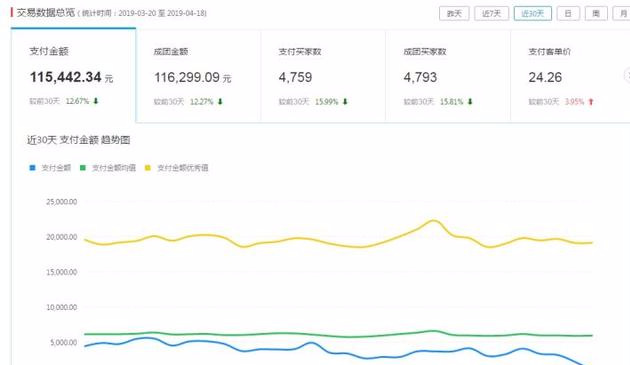Image resolution: width=630 pixels, height=365 pixels.
Task: Click green down arrow under 成团买家数
Action: pos(470,102)
